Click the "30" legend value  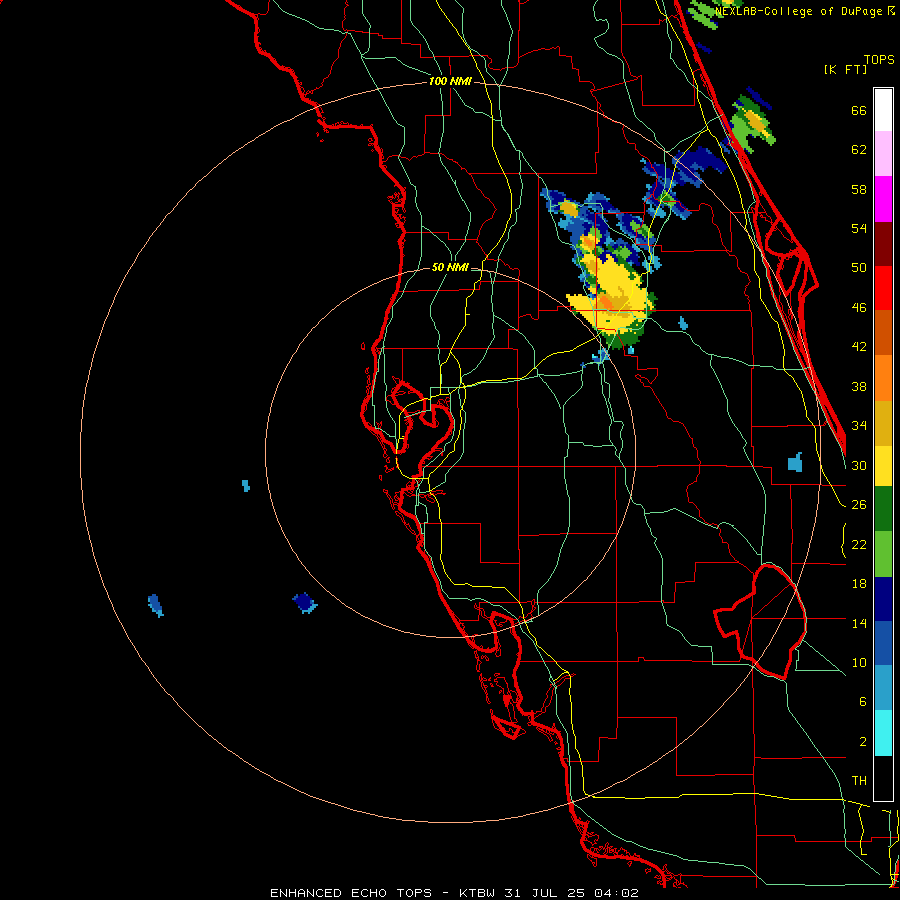click(x=859, y=465)
